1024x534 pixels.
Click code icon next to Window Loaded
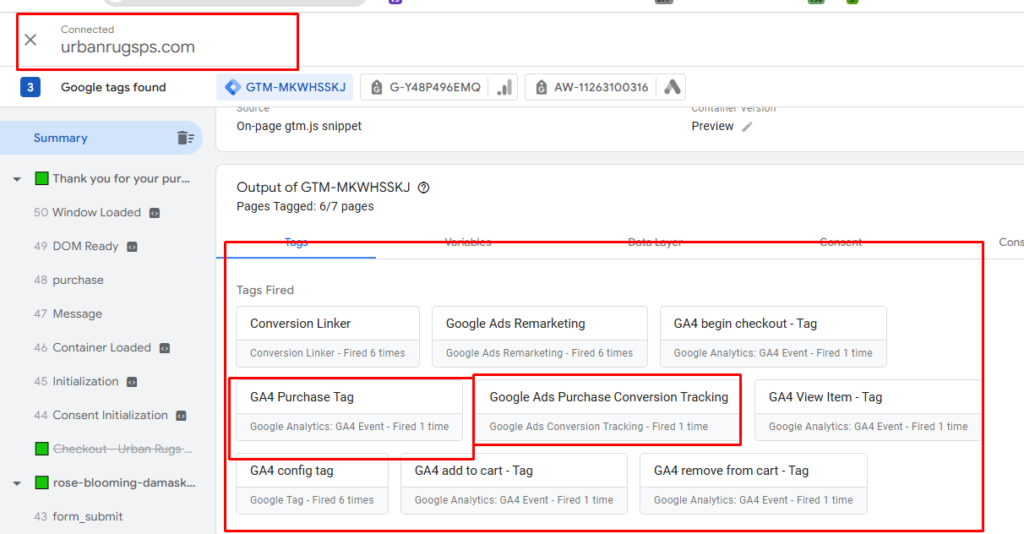(155, 213)
